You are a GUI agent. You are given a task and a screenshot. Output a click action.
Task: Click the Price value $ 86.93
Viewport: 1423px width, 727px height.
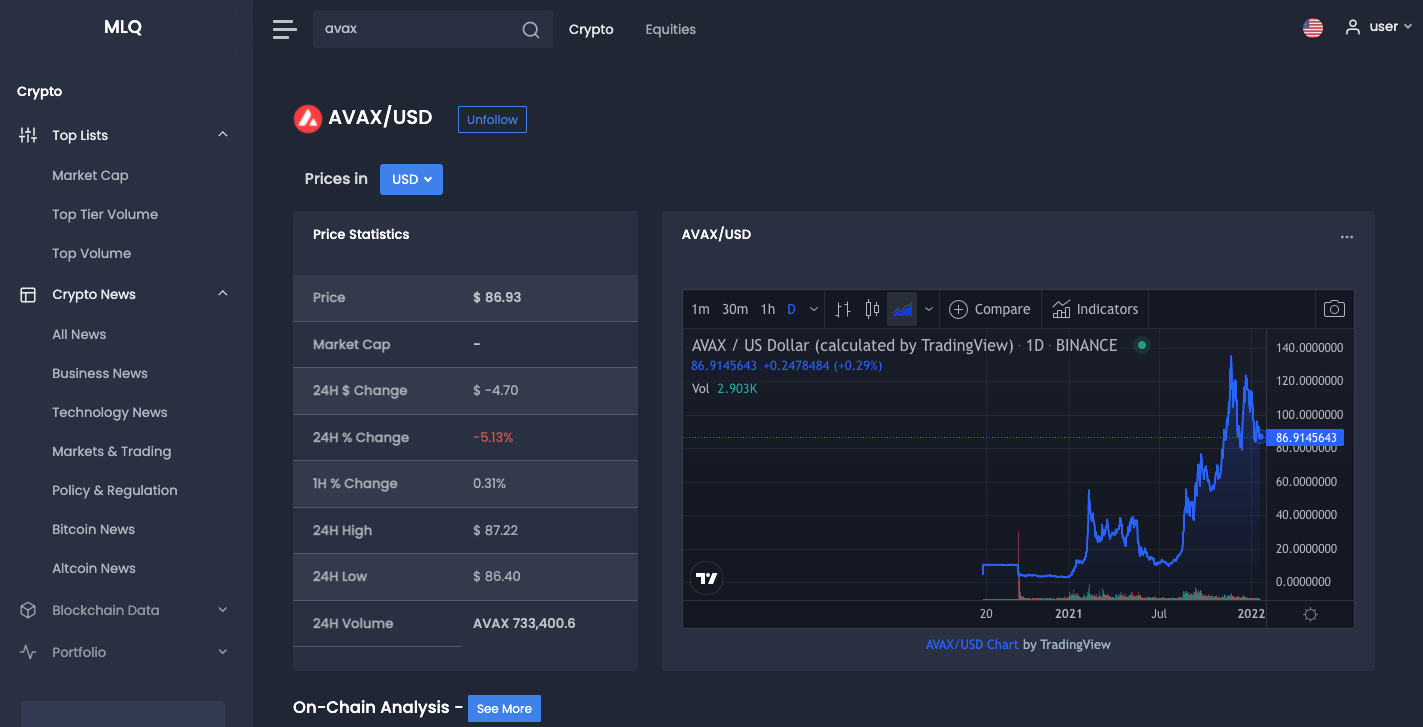(497, 297)
